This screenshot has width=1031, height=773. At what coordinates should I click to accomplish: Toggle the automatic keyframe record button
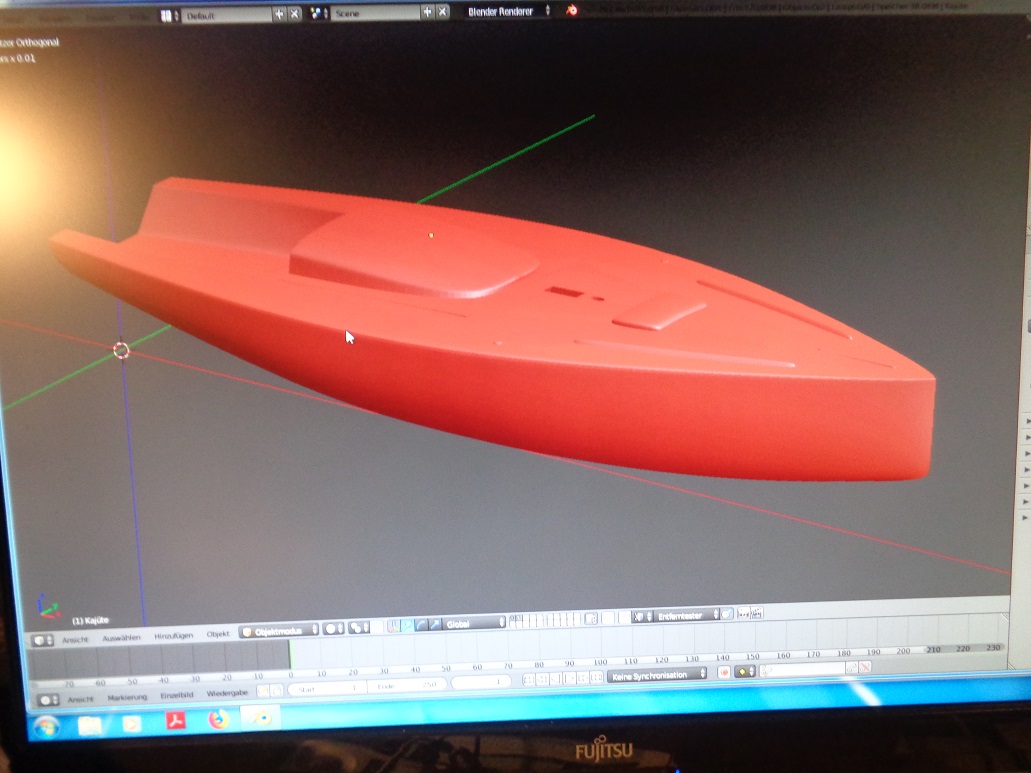723,672
